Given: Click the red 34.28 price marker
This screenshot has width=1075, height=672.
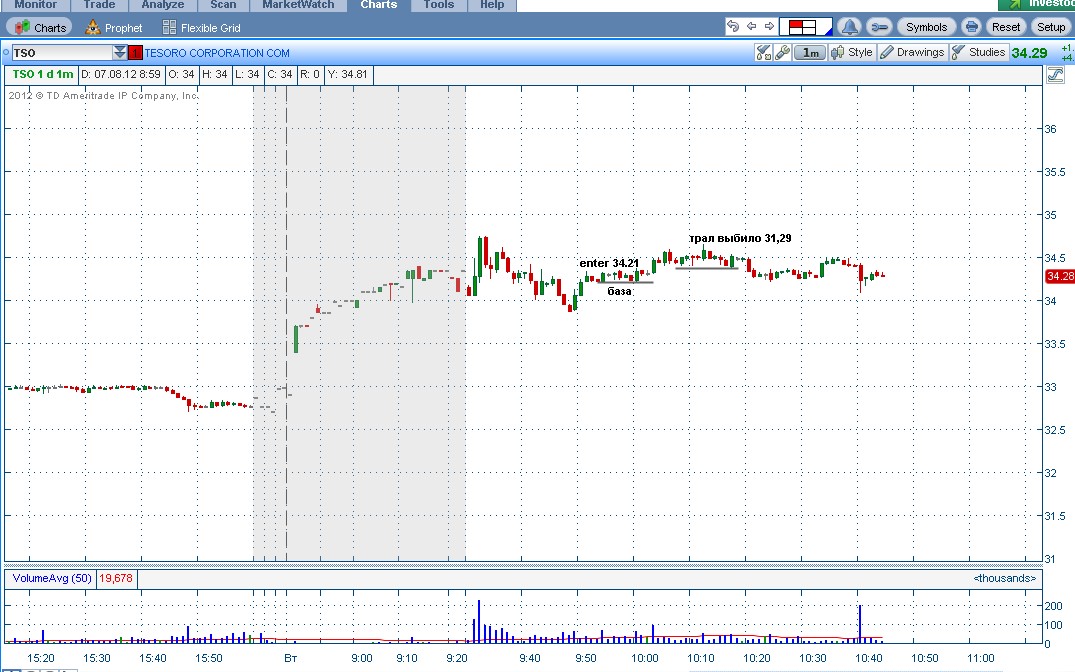Looking at the screenshot, I should point(1059,276).
